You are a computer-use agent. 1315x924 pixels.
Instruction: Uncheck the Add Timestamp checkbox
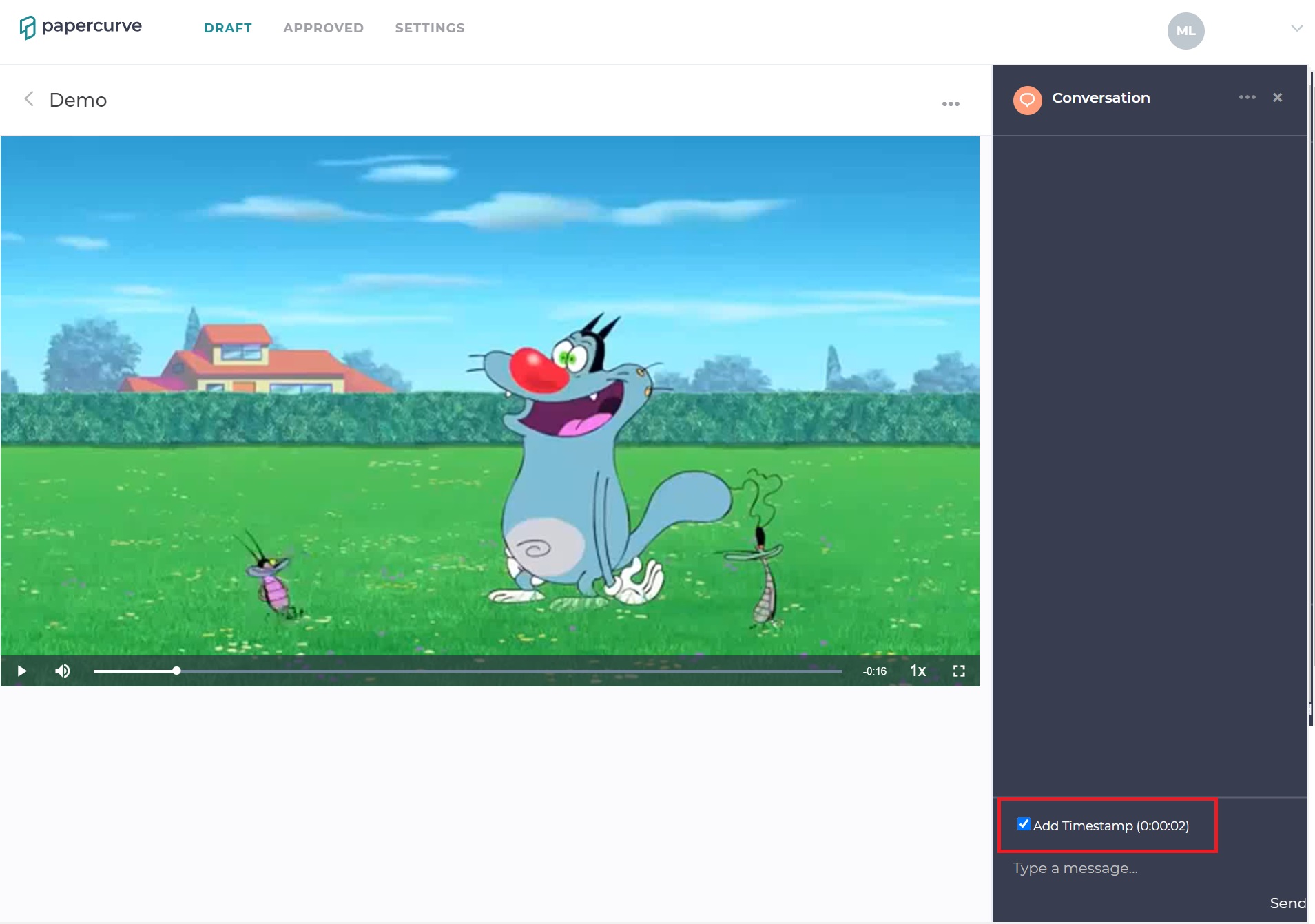click(1024, 824)
